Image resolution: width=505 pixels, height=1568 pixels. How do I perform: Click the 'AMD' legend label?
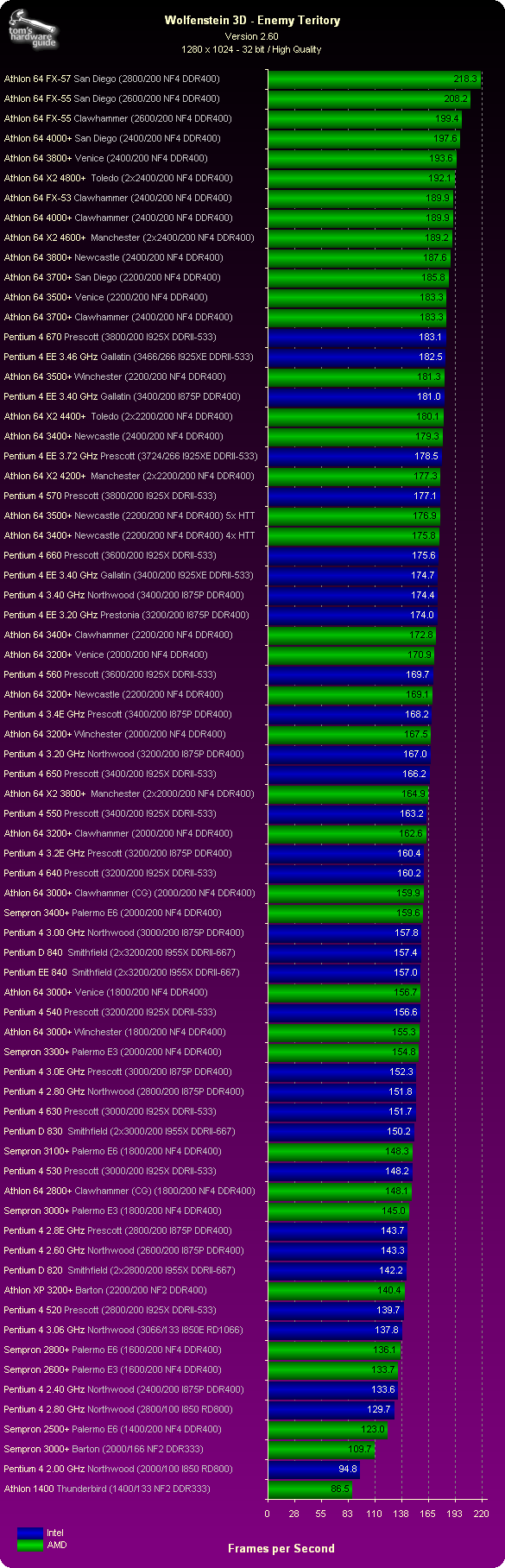click(x=57, y=1545)
